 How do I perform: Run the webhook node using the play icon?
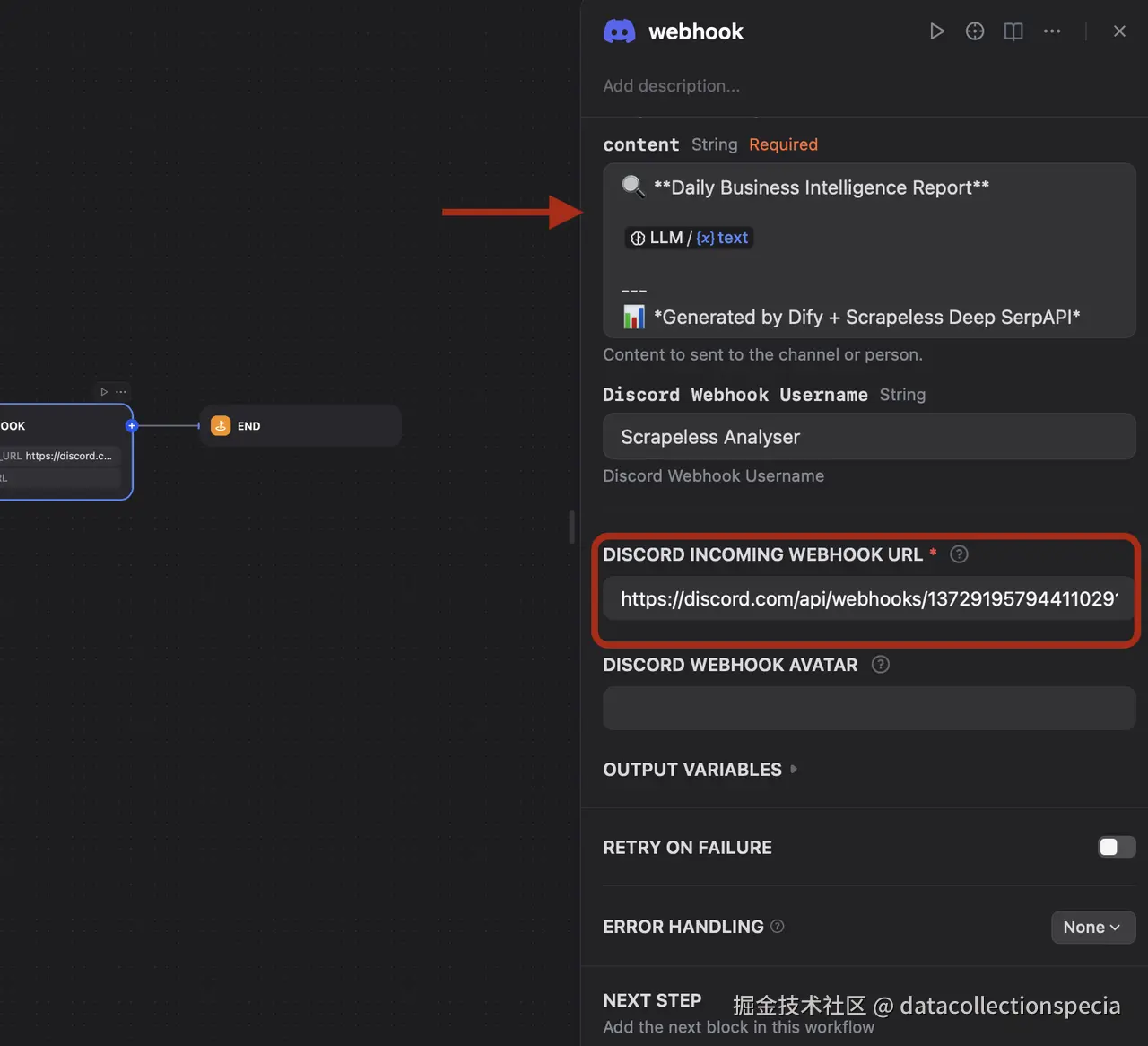pyautogui.click(x=937, y=31)
